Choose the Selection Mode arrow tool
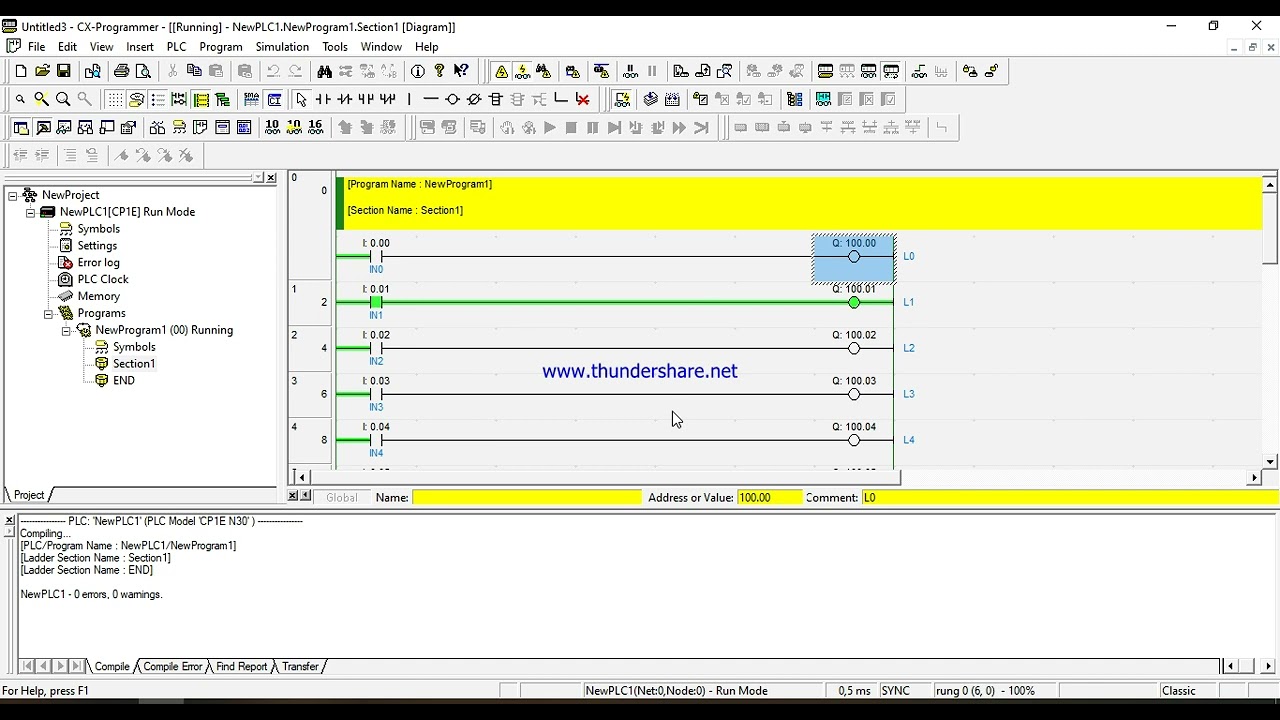 point(301,99)
